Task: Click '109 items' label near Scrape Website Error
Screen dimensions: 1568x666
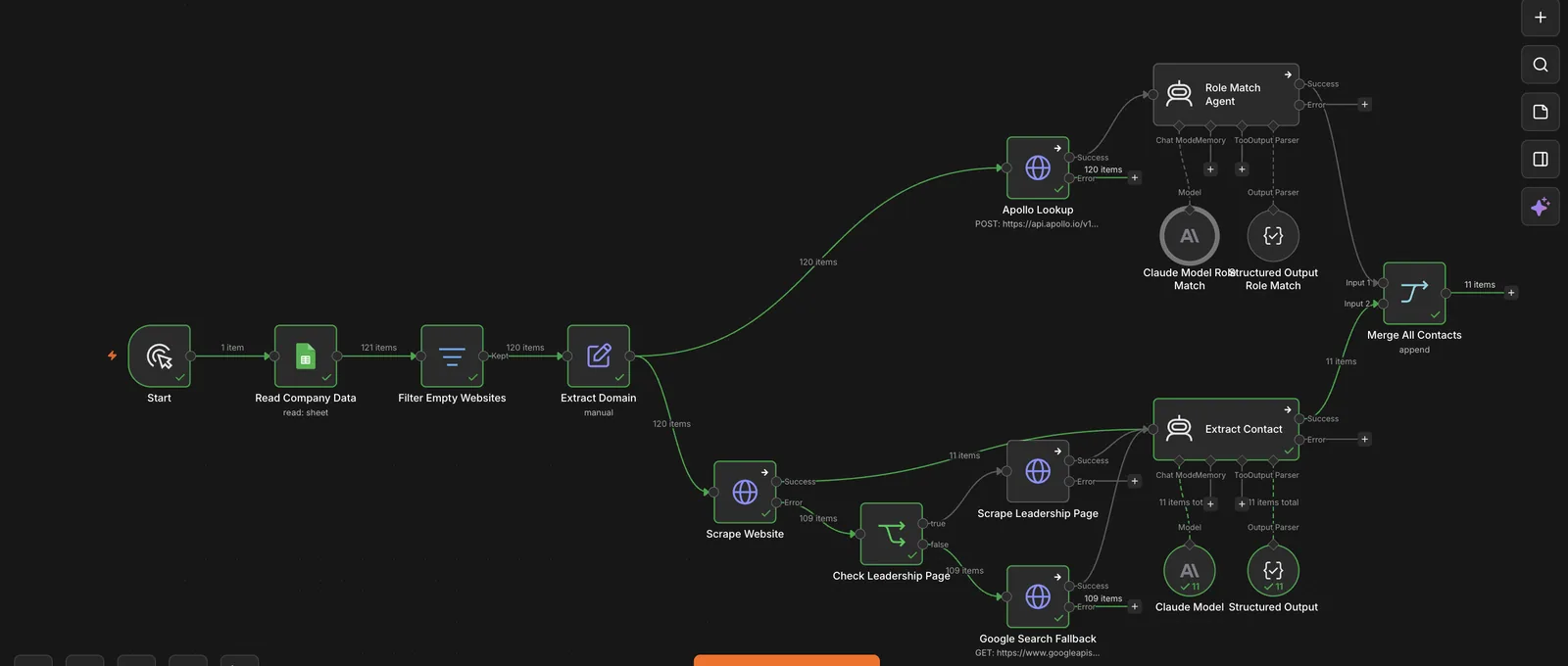Action: tap(818, 519)
